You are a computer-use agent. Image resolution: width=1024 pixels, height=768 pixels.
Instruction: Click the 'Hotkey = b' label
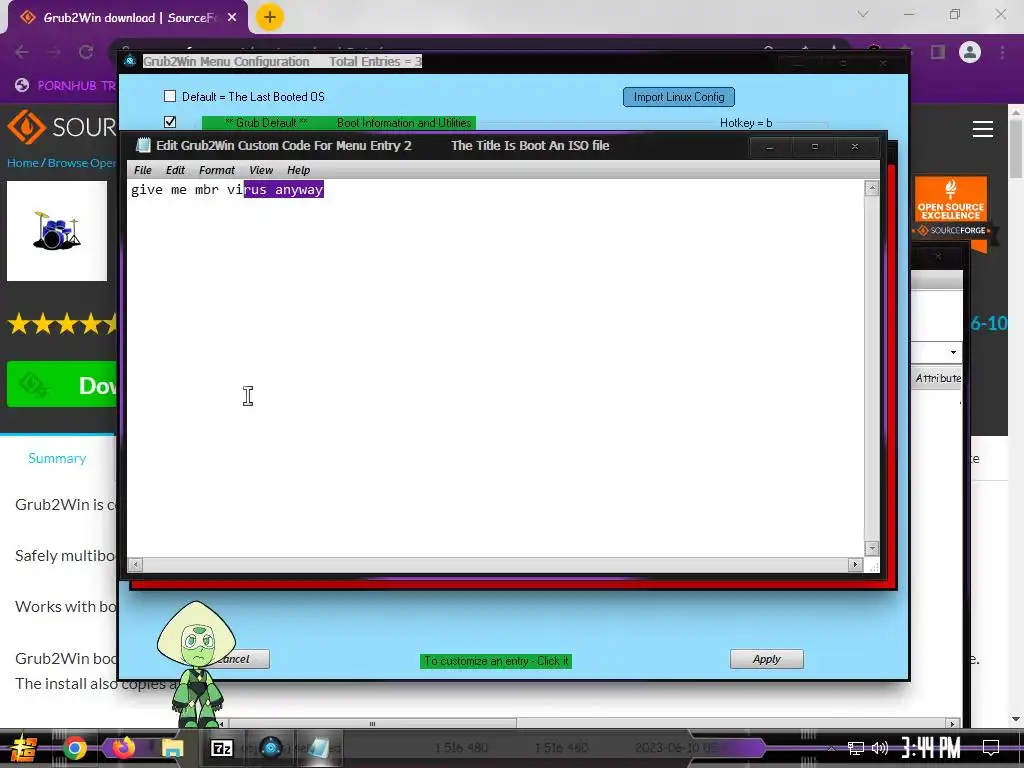(746, 123)
